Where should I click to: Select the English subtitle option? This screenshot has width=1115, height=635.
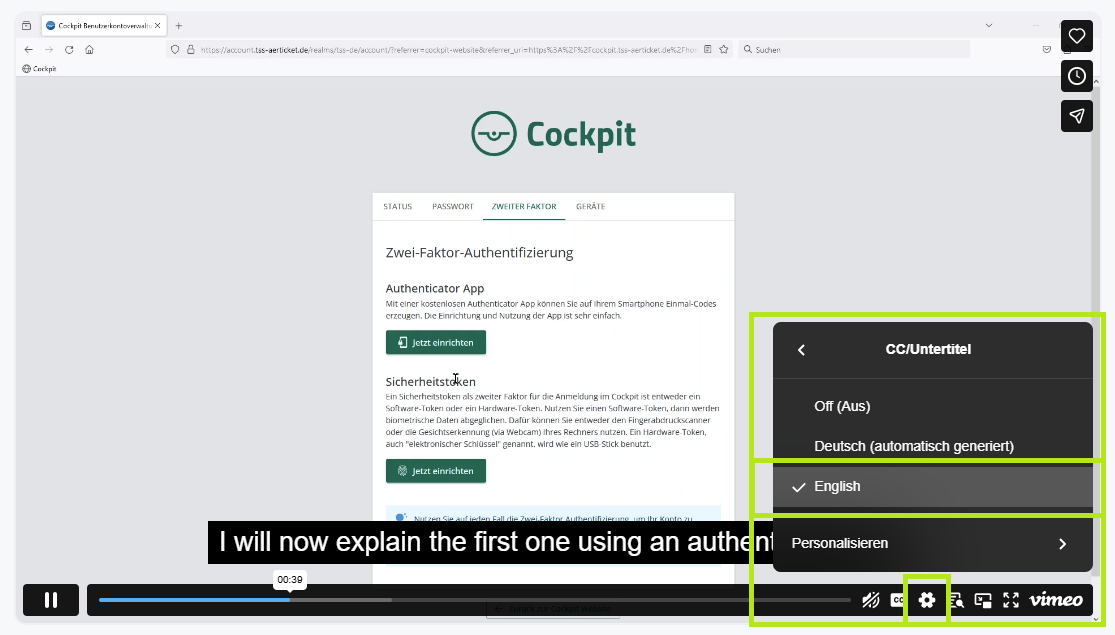(837, 487)
